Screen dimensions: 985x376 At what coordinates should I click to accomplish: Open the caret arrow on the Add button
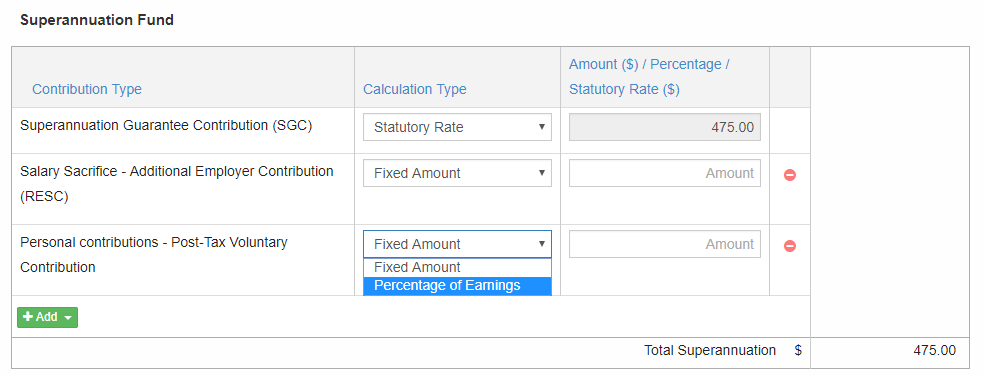coord(67,318)
